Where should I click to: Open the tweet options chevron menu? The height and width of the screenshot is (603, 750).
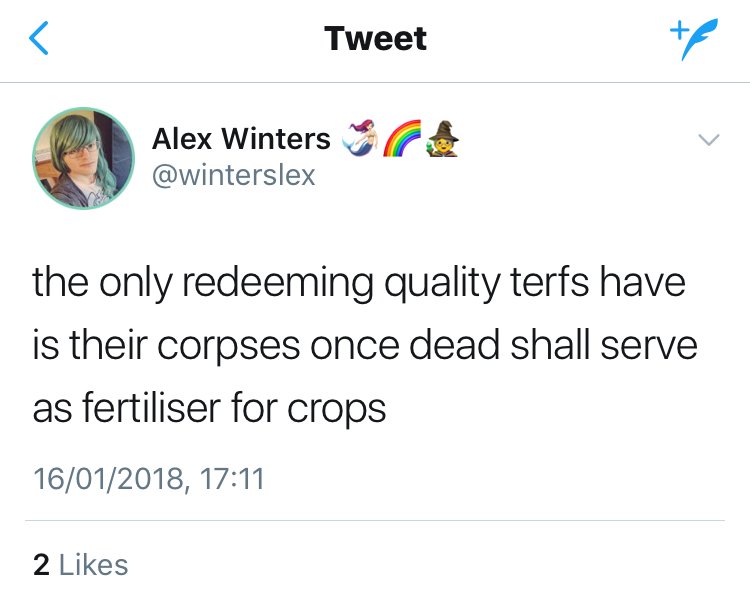707,140
